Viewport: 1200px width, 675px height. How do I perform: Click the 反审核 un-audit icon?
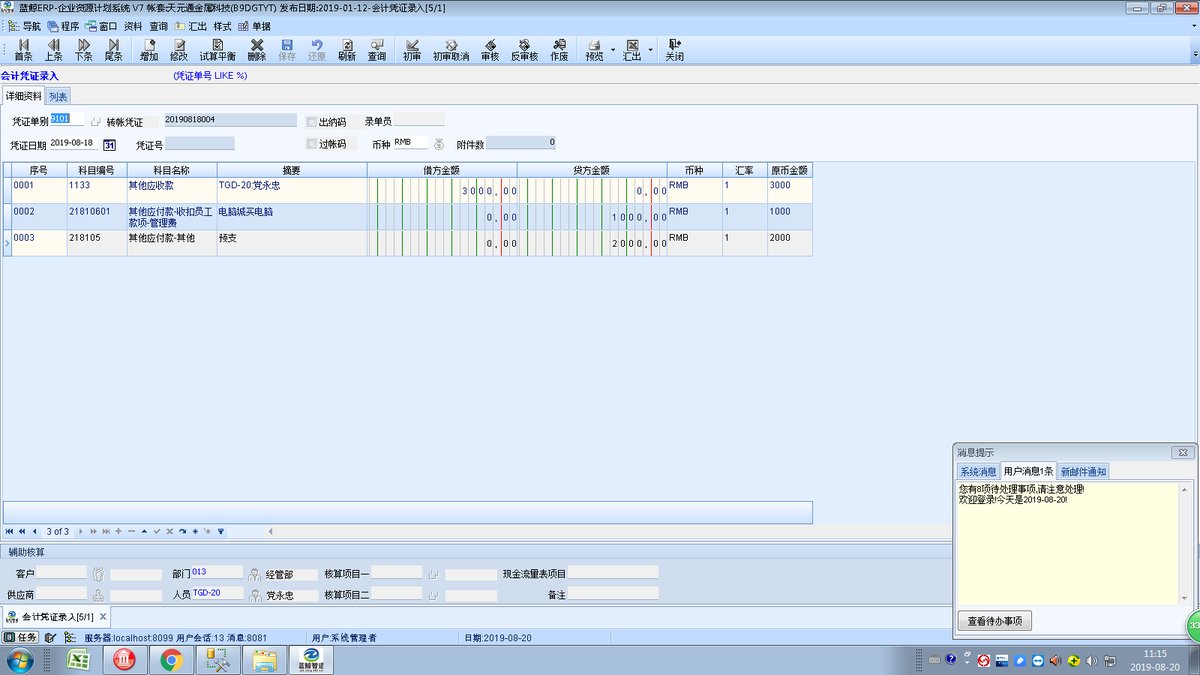click(x=524, y=50)
